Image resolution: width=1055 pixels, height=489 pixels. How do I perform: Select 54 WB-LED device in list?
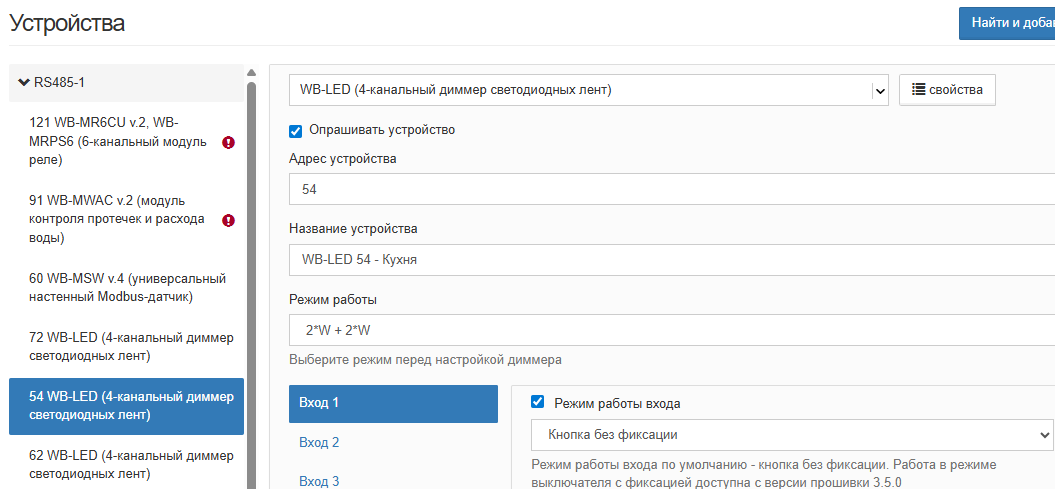126,406
